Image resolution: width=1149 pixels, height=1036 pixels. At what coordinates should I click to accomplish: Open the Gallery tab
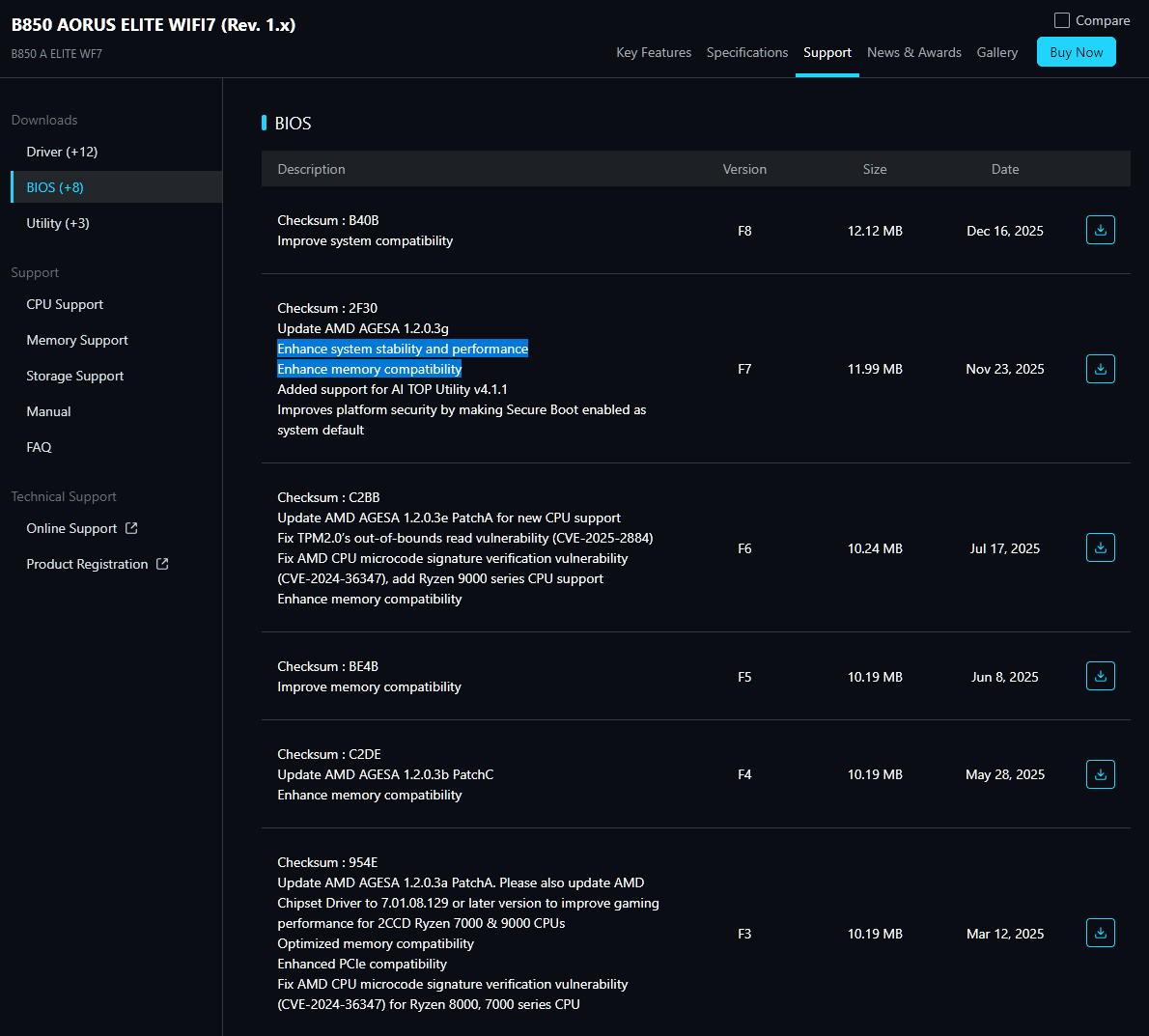996,53
